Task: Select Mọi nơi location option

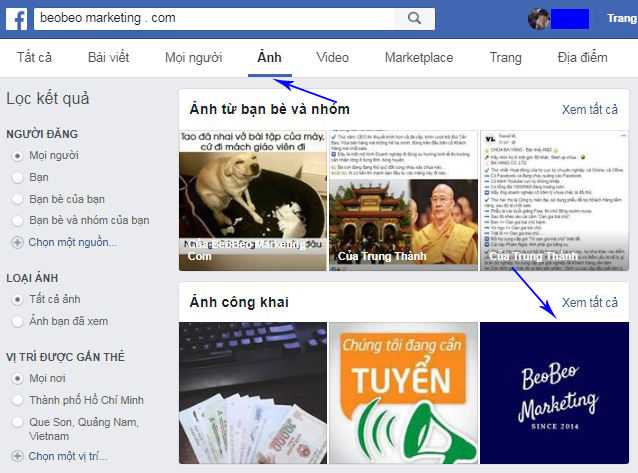Action: pyautogui.click(x=17, y=379)
